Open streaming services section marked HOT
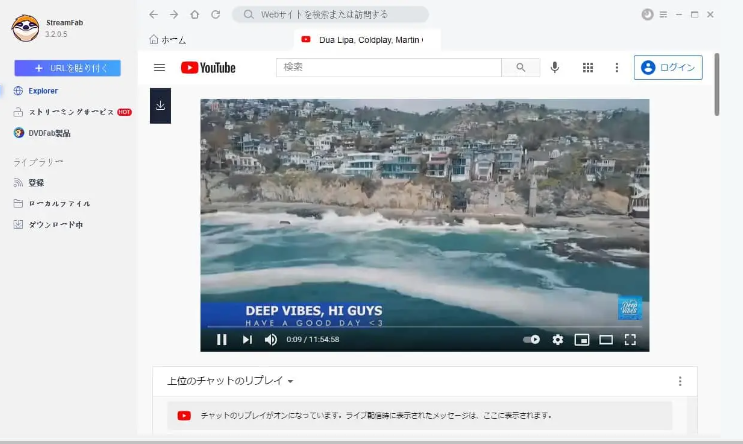The image size is (743, 444). (x=73, y=112)
